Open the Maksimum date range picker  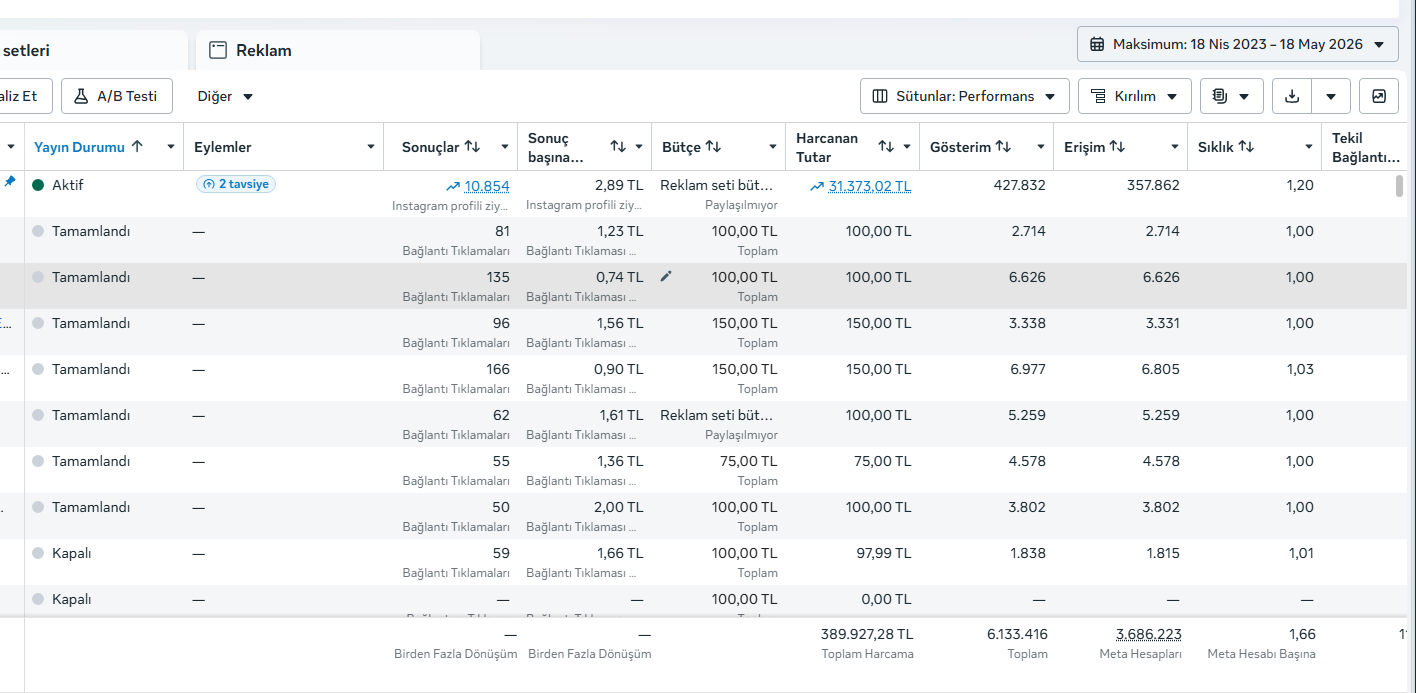tap(1237, 44)
